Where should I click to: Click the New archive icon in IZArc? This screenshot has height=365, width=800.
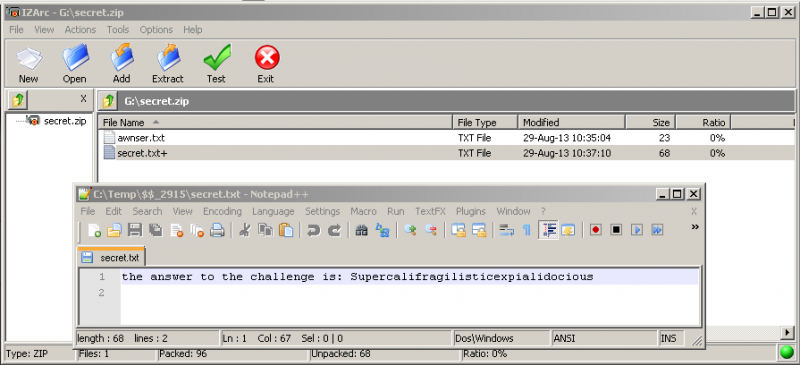(x=29, y=59)
